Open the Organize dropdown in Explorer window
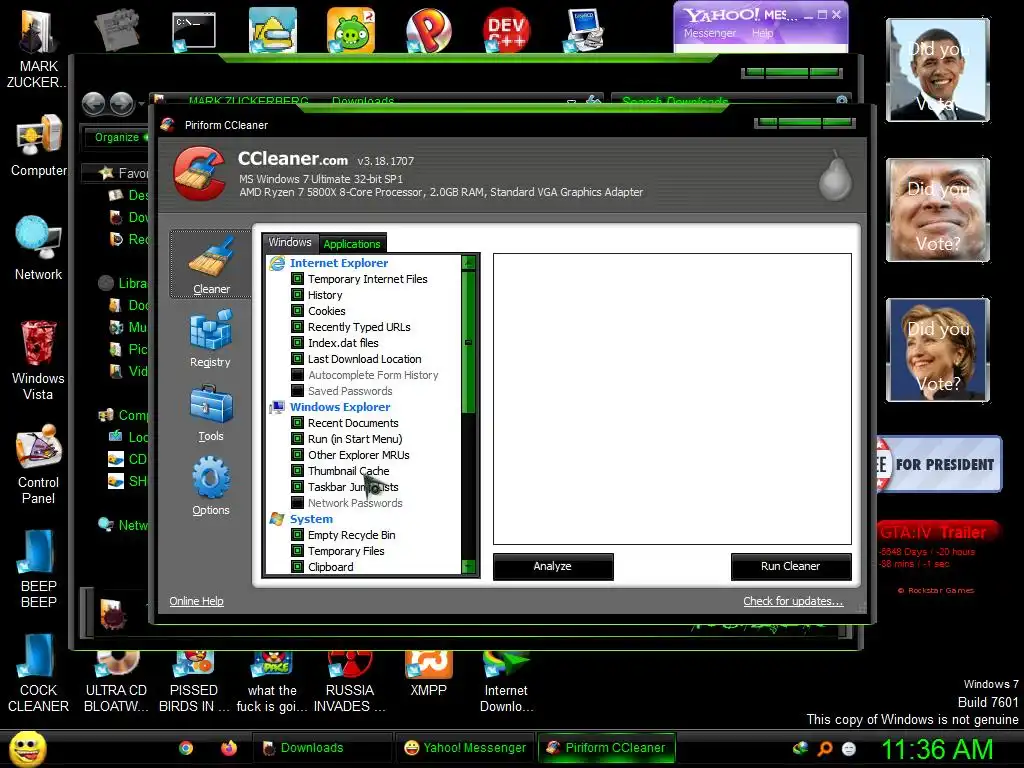 120,137
